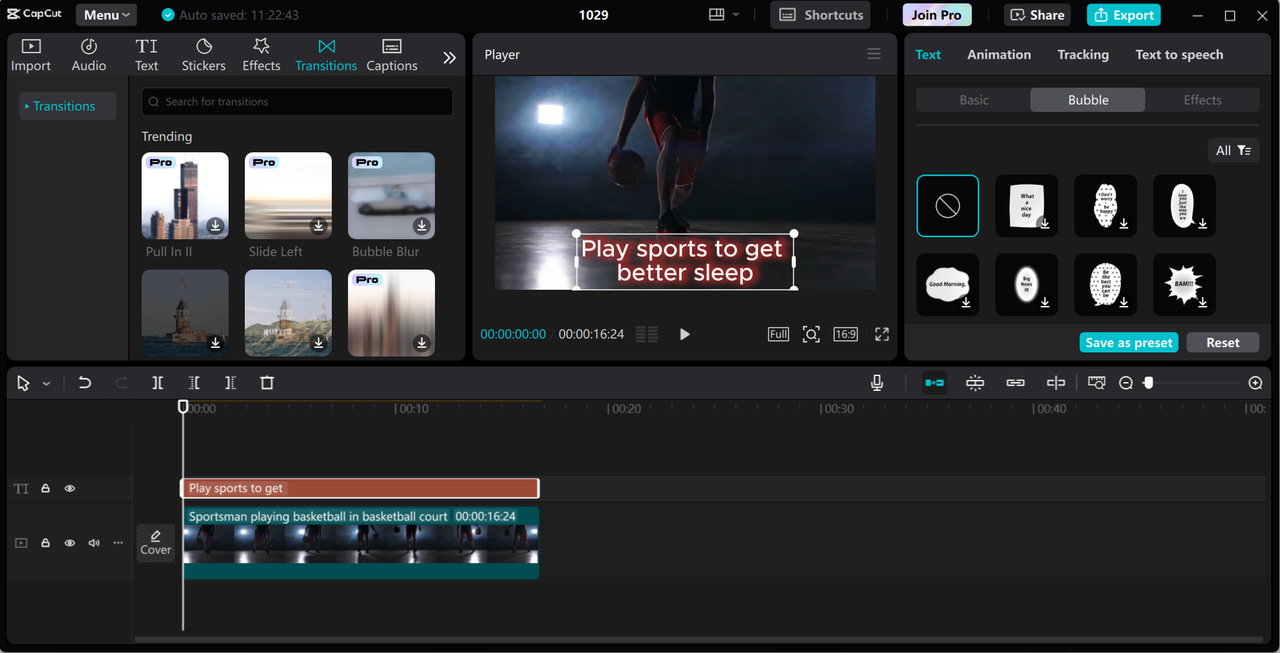Open the layout dropdown arrow in title bar
This screenshot has height=653, width=1280.
coord(736,15)
